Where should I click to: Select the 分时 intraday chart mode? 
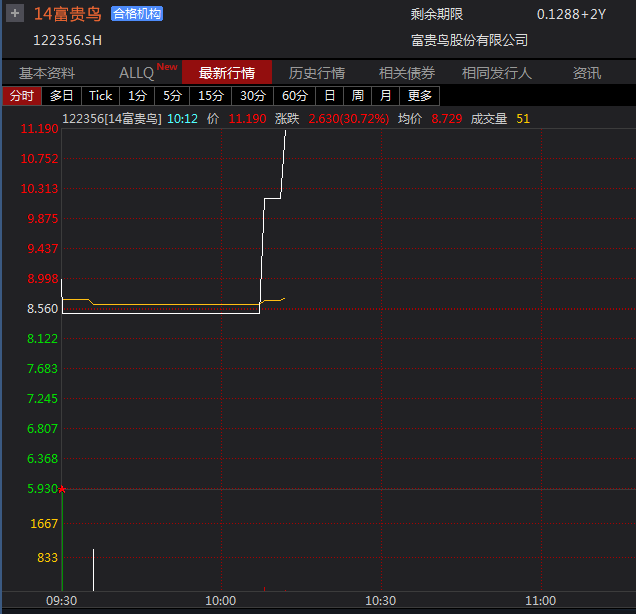(22, 96)
